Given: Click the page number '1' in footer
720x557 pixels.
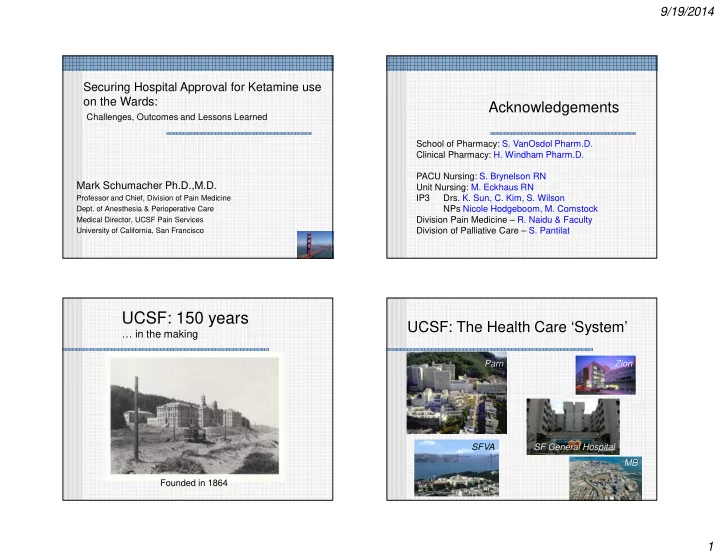Looking at the screenshot, I should pyautogui.click(x=711, y=546).
